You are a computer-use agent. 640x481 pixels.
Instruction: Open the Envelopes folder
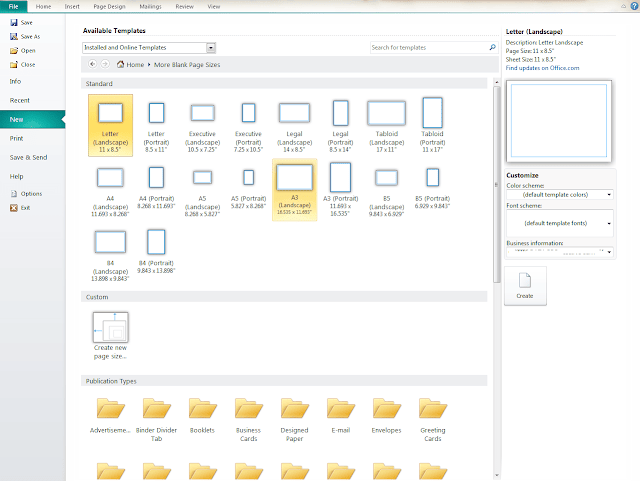[387, 416]
